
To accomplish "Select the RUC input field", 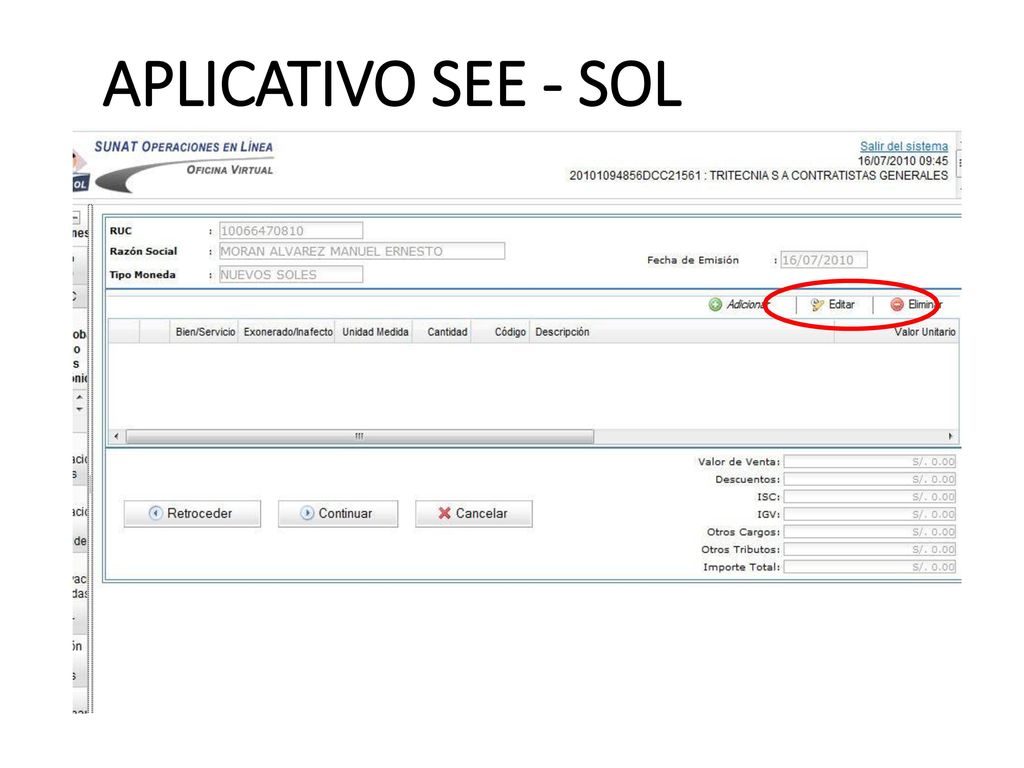I will [291, 231].
